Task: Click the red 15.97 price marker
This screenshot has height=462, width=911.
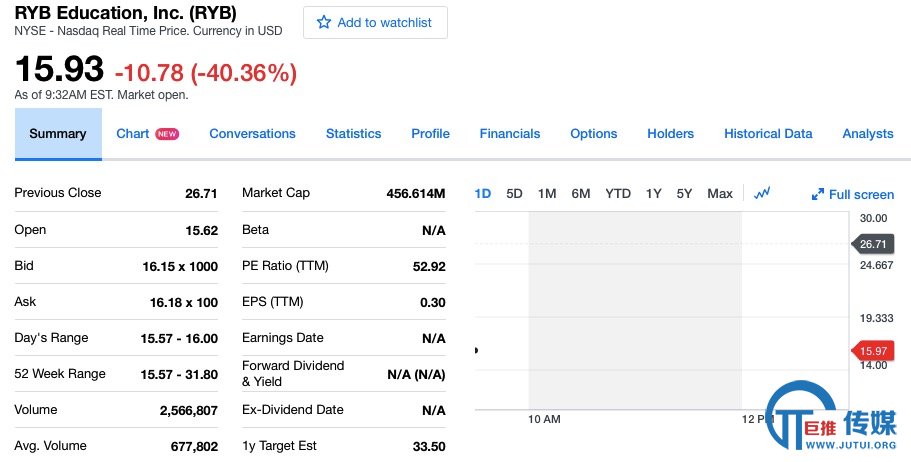Action: [x=871, y=351]
